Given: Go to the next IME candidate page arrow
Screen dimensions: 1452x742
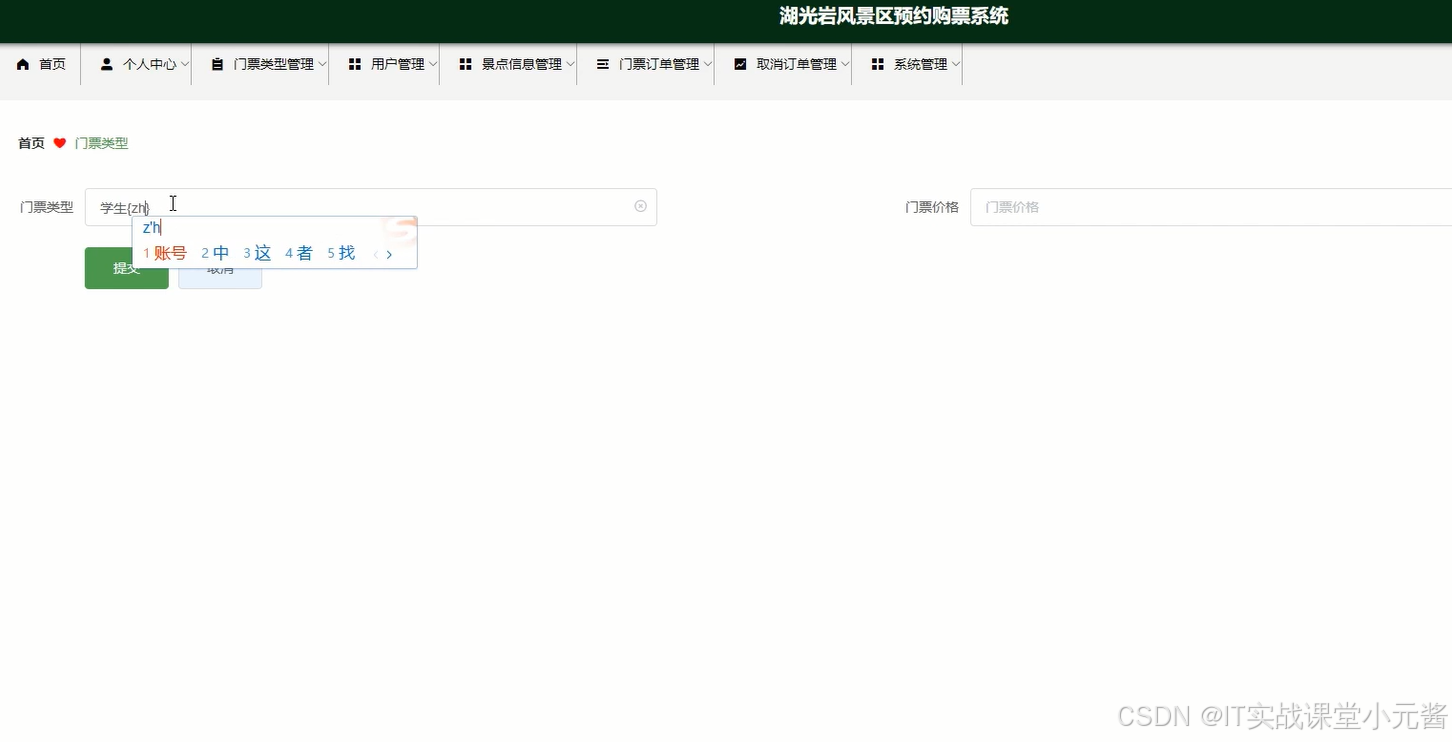Looking at the screenshot, I should pyautogui.click(x=389, y=254).
